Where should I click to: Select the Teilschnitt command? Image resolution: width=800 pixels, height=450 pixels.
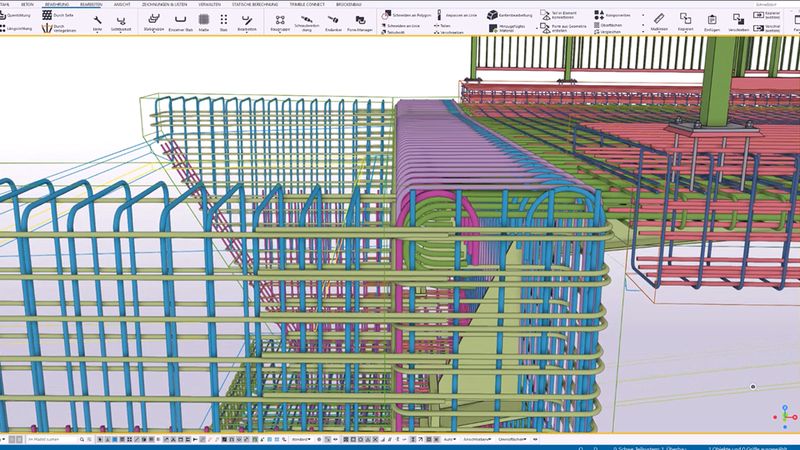[x=393, y=32]
